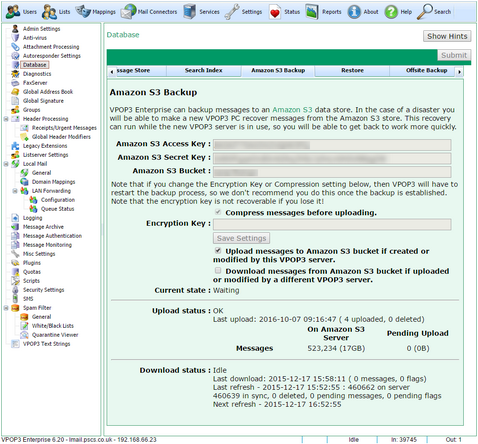478x444 pixels.
Task: Open the Lists toolbar icon
Action: 49,12
